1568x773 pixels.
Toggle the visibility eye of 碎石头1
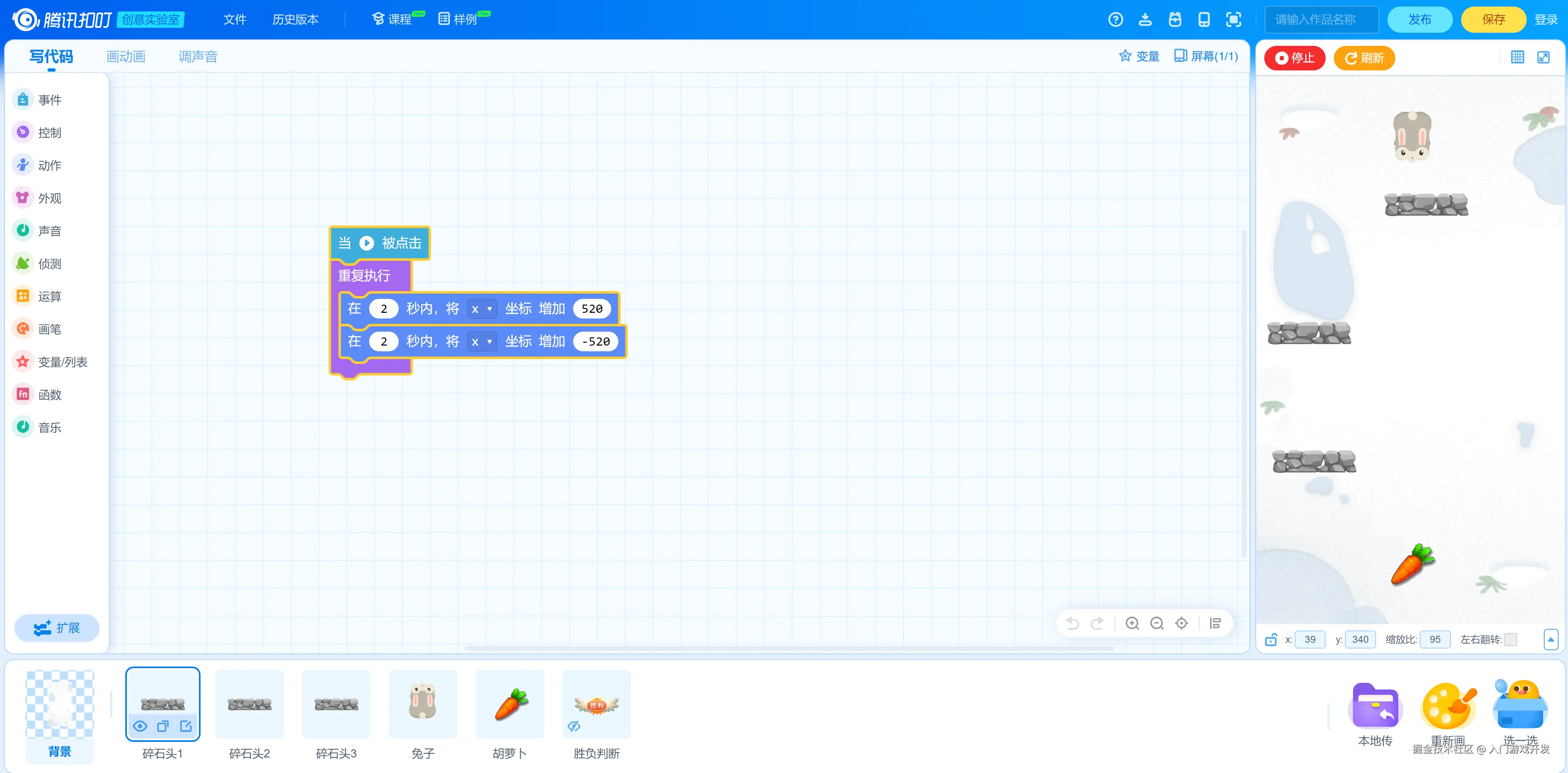[x=140, y=726]
